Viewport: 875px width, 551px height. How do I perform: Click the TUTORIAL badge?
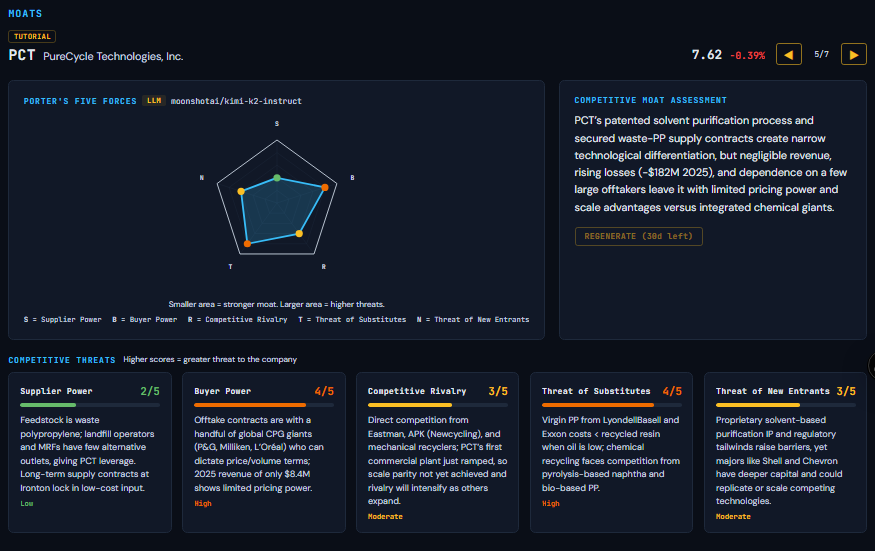tap(32, 36)
